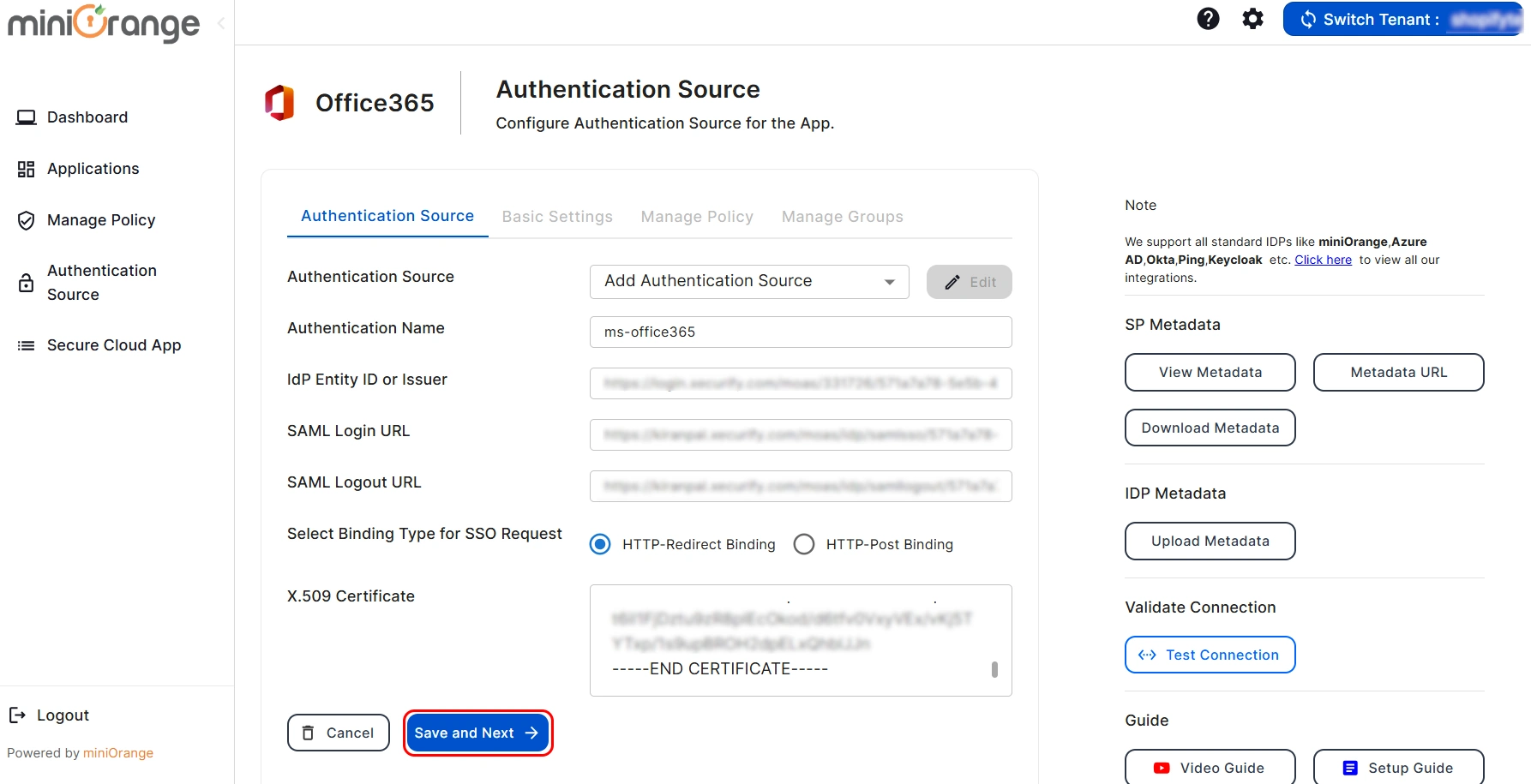This screenshot has height=784, width=1531.
Task: Click the Download Metadata button
Action: pyautogui.click(x=1210, y=428)
